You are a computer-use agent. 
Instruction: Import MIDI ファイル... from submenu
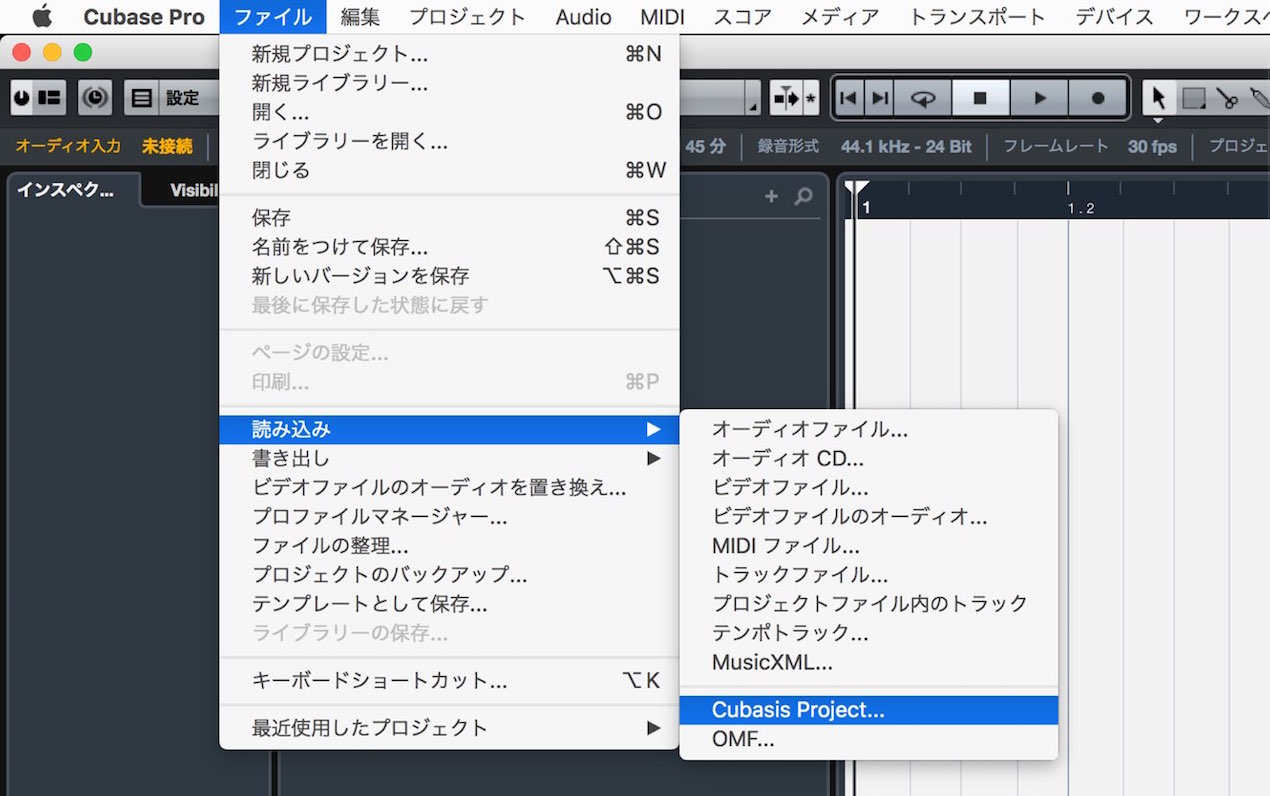tap(869, 546)
